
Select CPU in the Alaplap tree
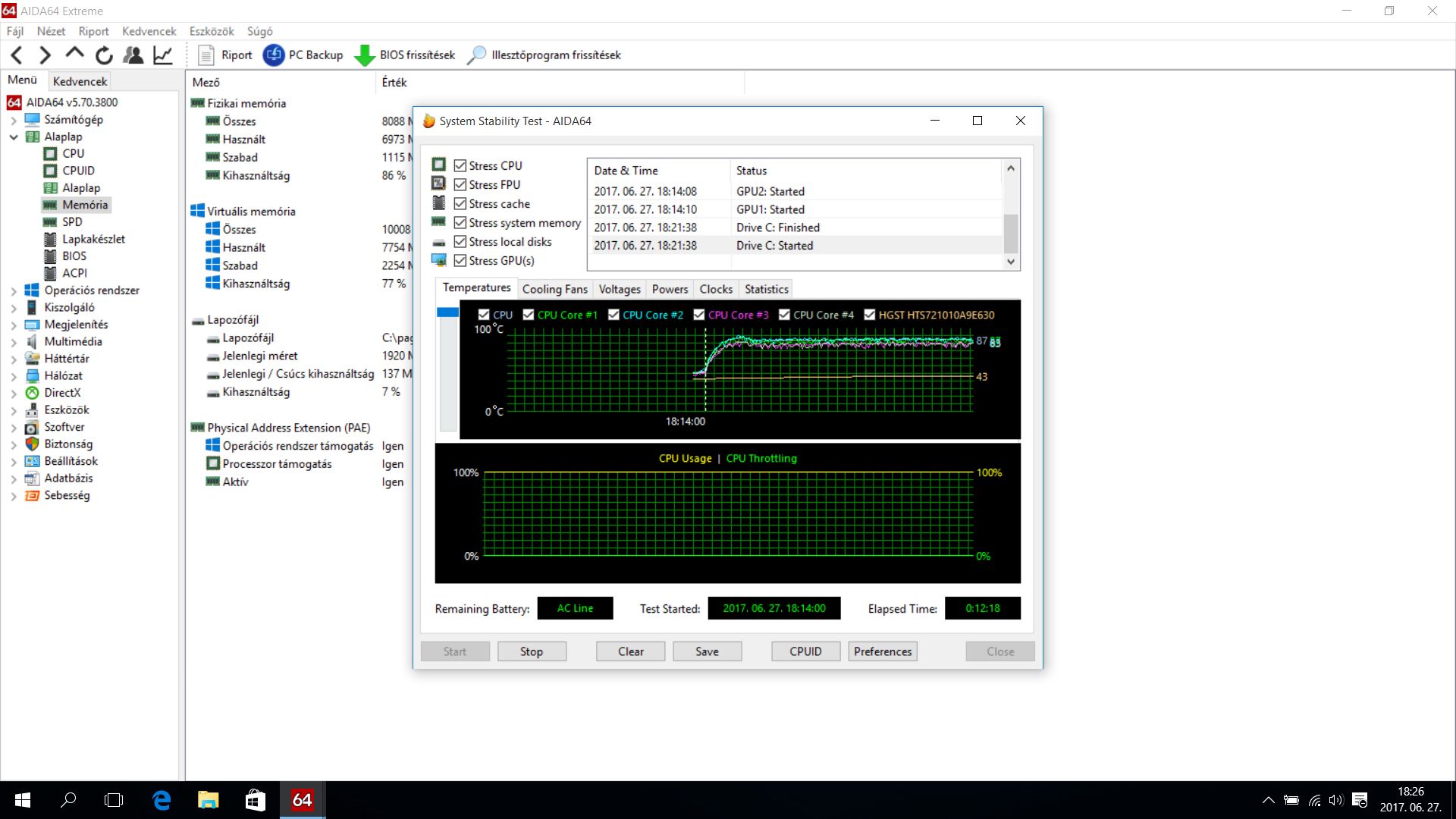[73, 153]
